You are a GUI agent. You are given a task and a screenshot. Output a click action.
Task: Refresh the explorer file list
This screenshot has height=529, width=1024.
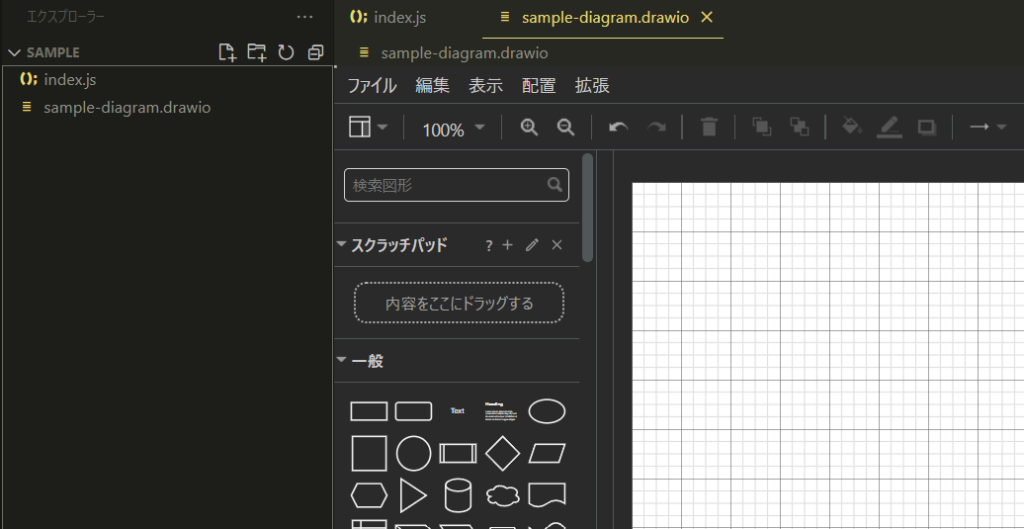286,52
